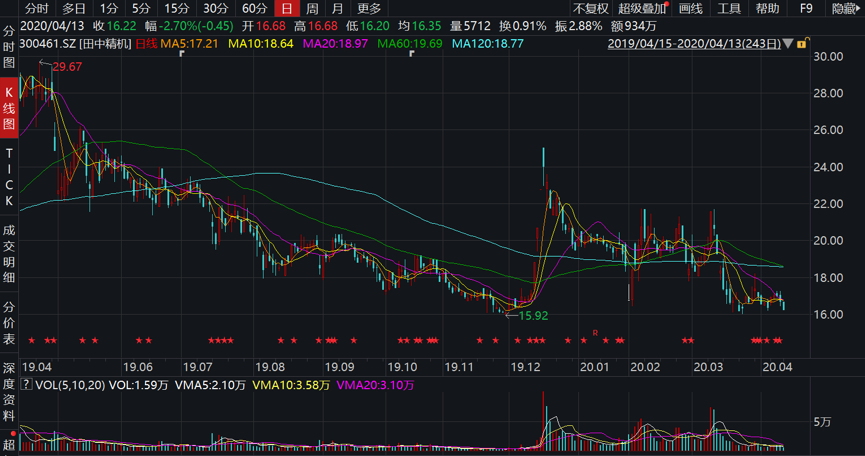Click the 2019/04/15-2020/04/13 date range link
865x456 pixels.
(696, 44)
